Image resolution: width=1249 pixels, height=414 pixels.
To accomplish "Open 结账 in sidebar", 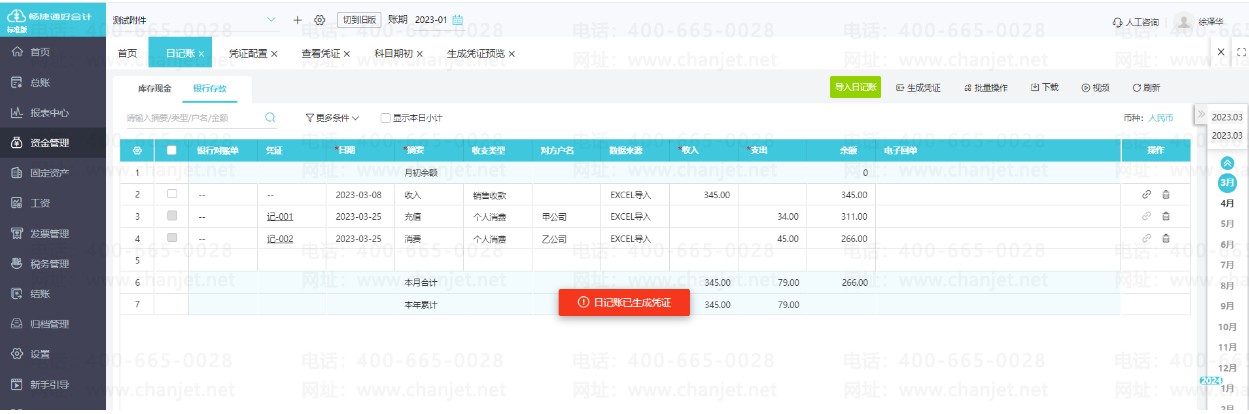I will click(x=53, y=294).
